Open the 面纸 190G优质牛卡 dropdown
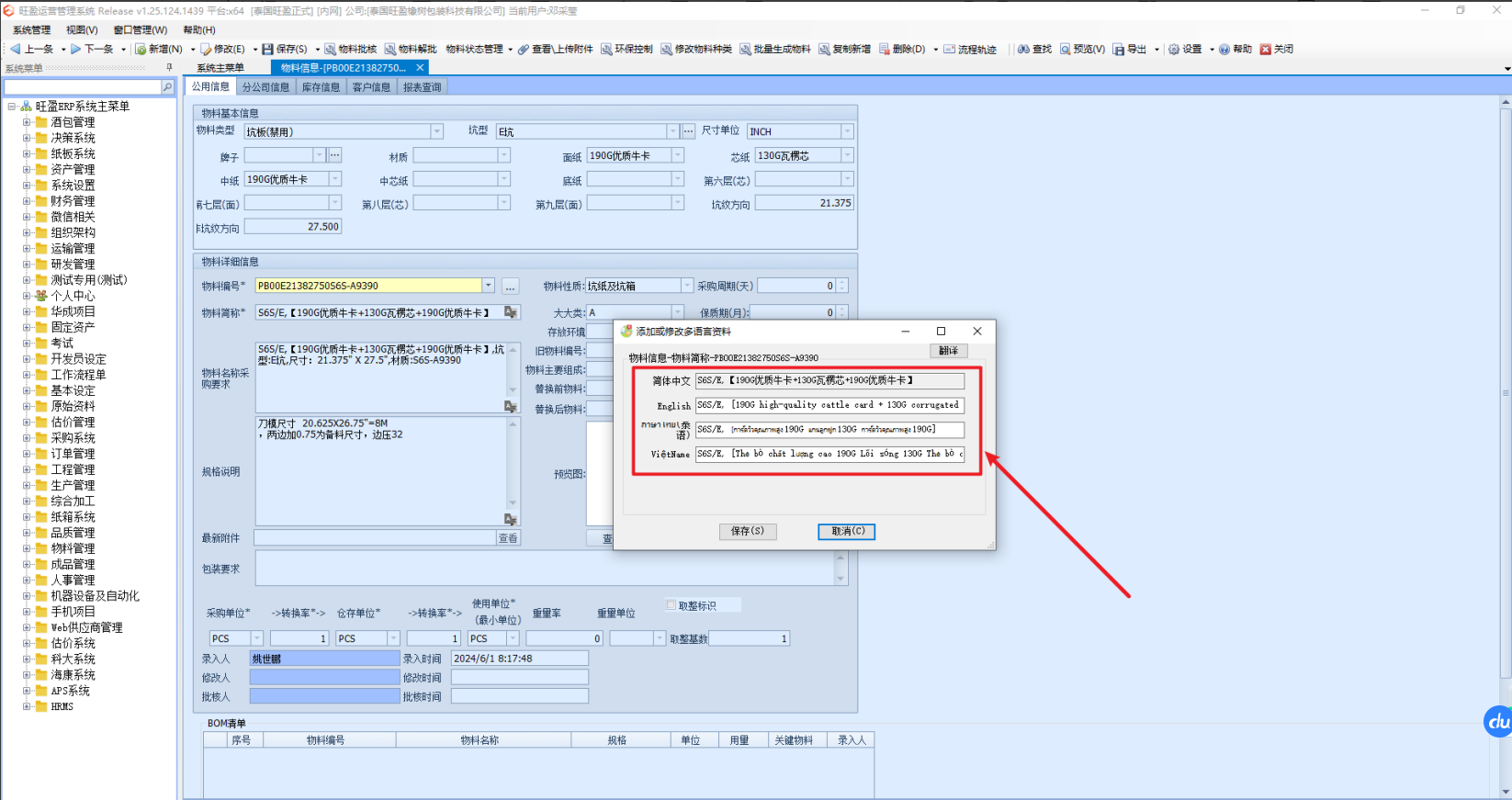 tap(678, 155)
